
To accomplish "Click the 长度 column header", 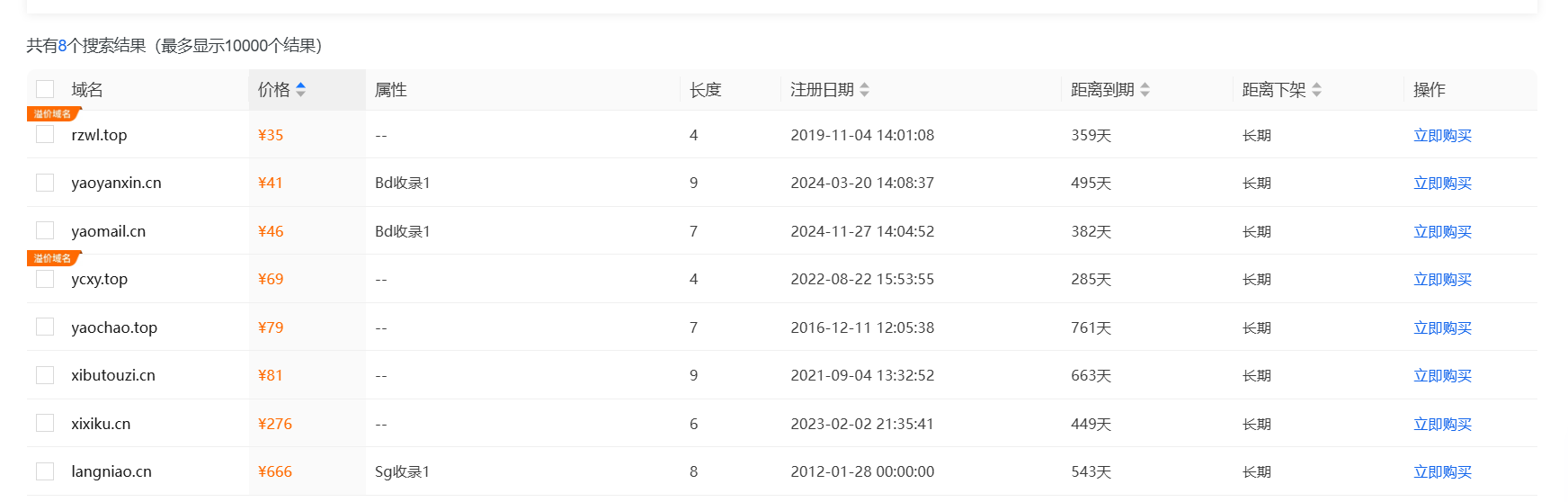I will click(x=705, y=90).
